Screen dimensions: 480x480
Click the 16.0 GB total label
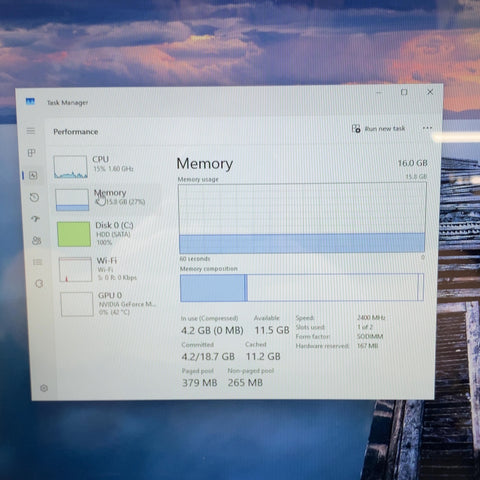(413, 163)
